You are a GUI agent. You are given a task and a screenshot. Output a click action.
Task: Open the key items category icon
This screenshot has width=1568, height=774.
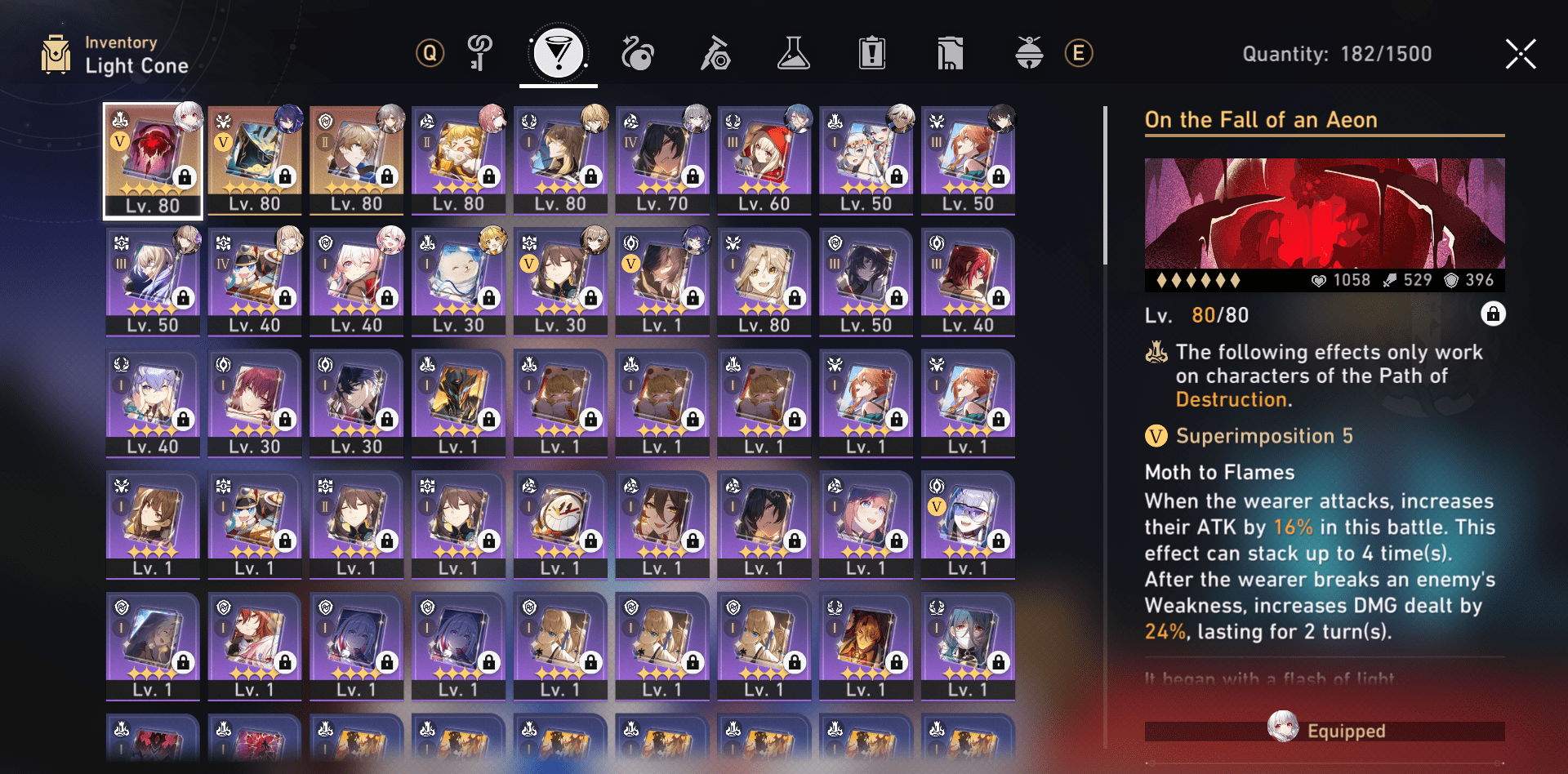480,54
